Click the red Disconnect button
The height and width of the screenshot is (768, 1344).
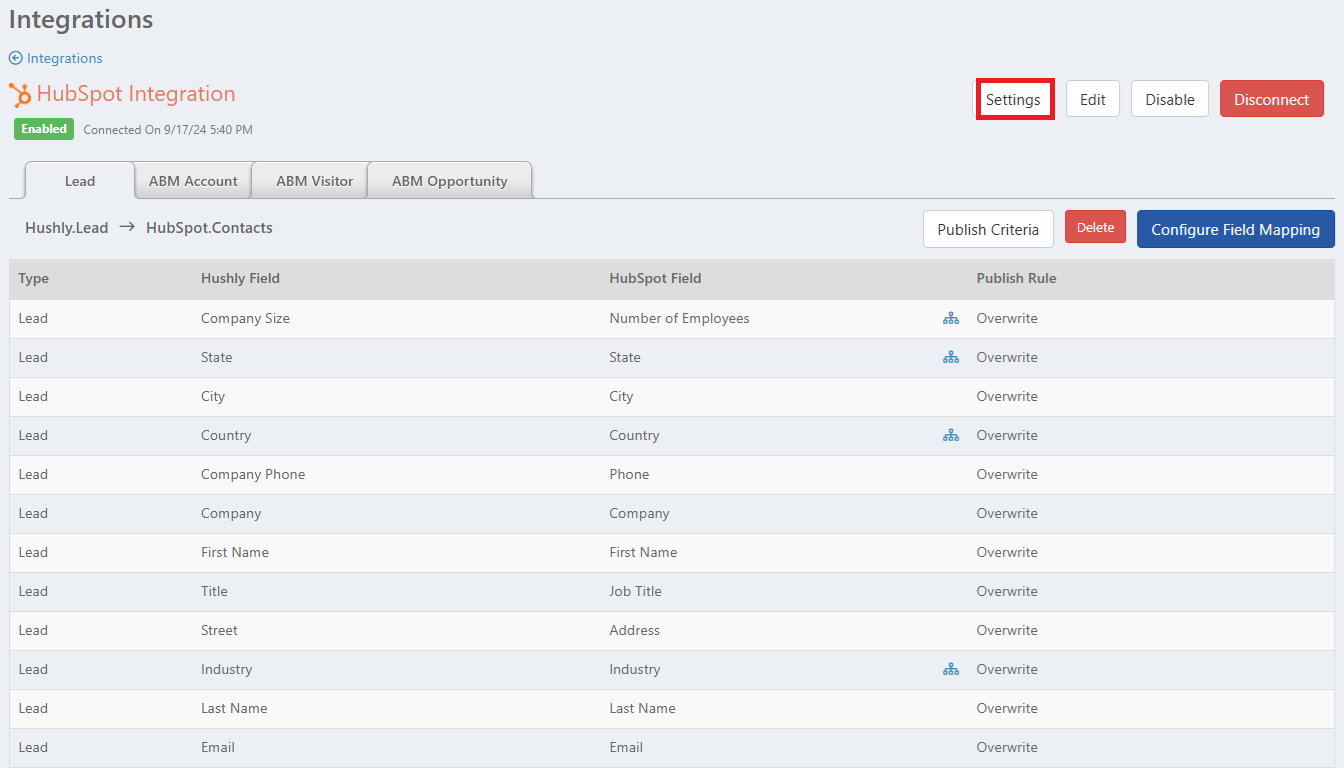(x=1272, y=100)
